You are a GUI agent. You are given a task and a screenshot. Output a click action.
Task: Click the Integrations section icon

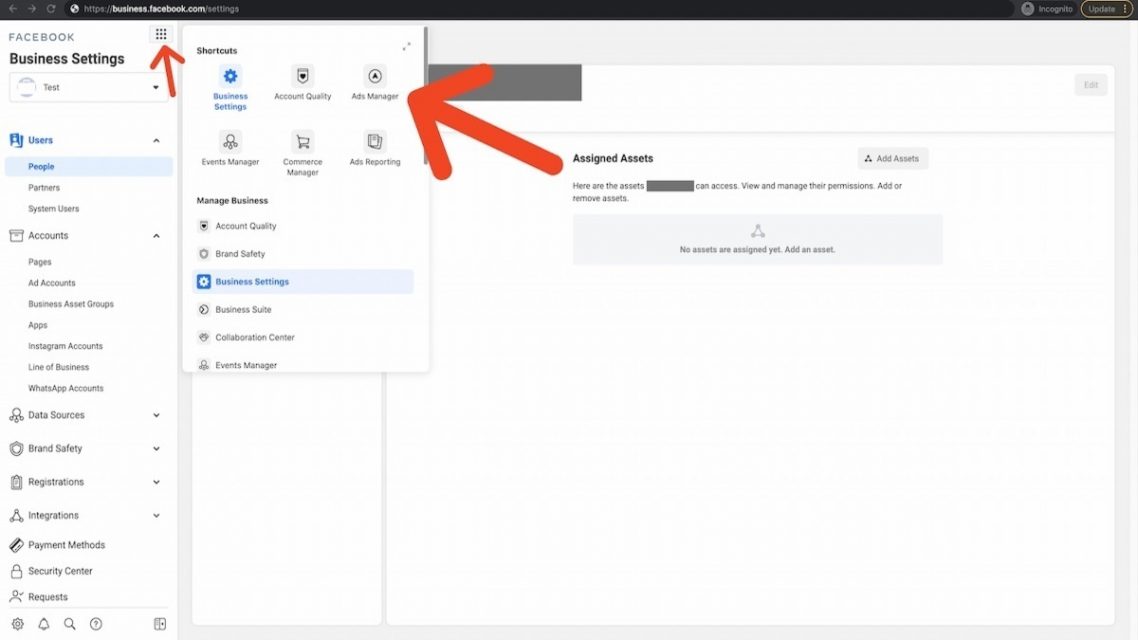16,515
